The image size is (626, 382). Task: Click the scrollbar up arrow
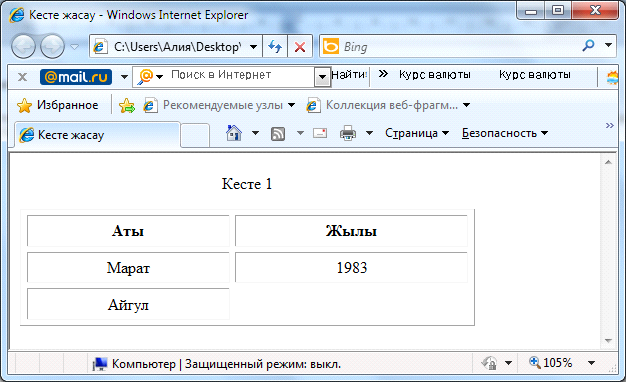coord(608,162)
